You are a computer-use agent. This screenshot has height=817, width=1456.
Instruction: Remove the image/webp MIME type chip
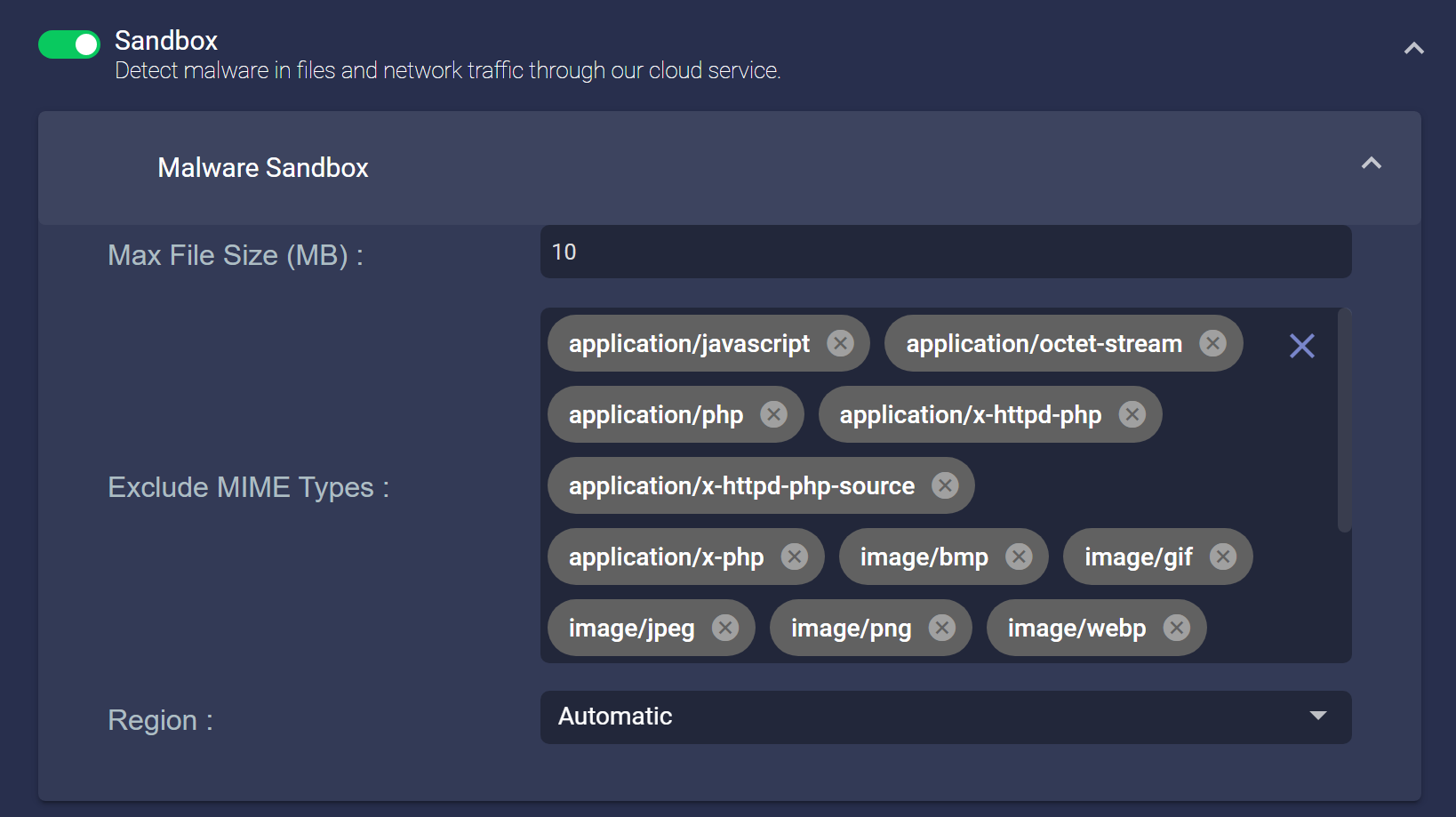pos(1176,628)
